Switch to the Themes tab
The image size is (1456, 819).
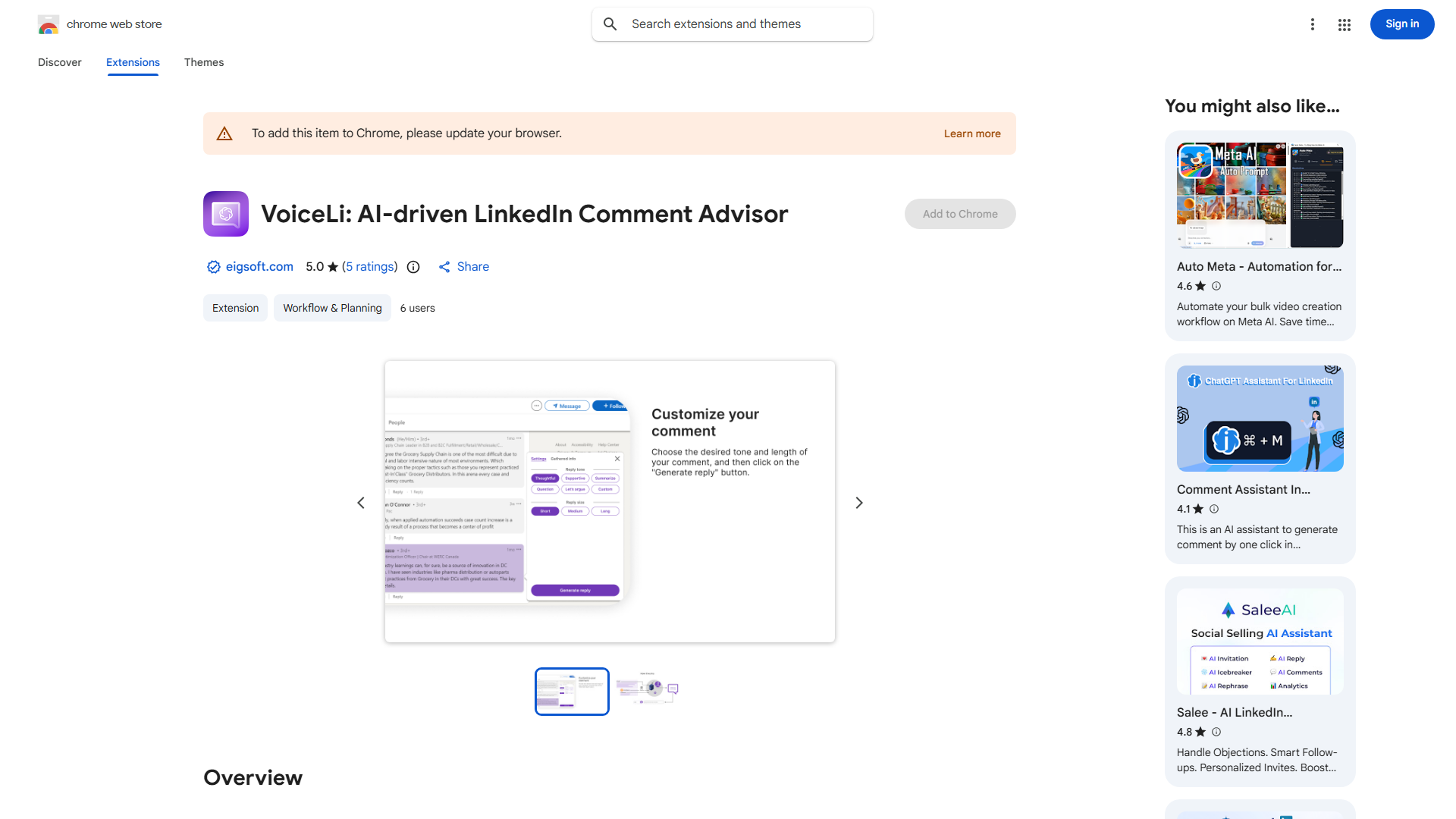(x=203, y=62)
